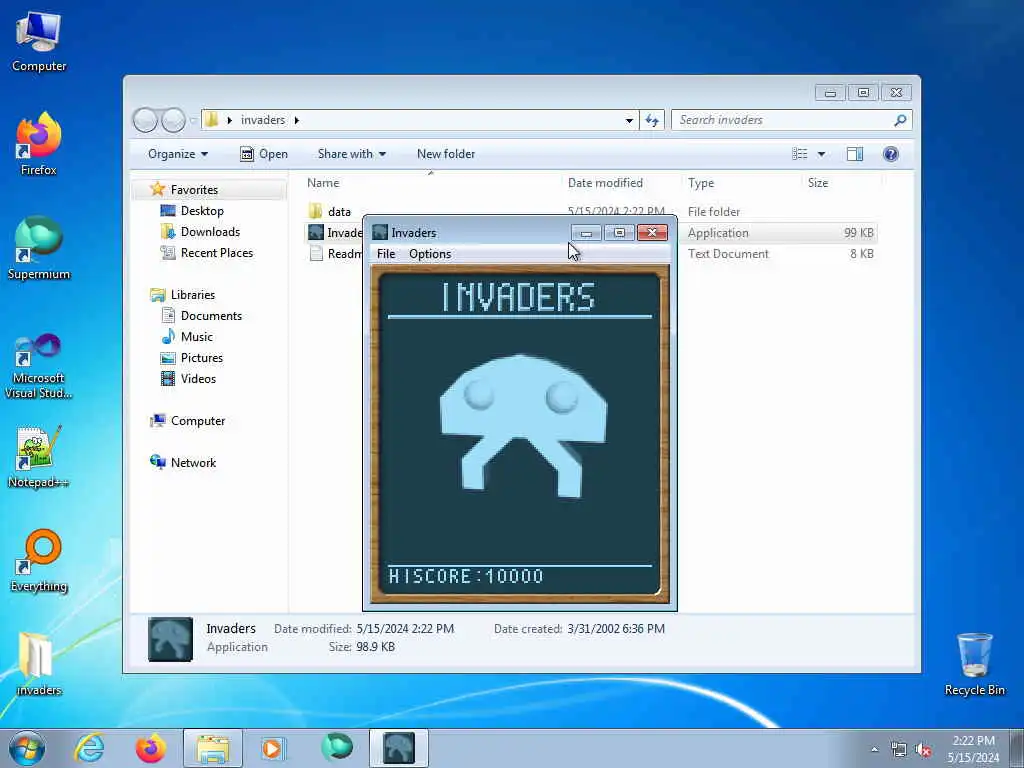Screen dimensions: 1024x768
Task: Click address bar folder icon
Action: point(211,120)
